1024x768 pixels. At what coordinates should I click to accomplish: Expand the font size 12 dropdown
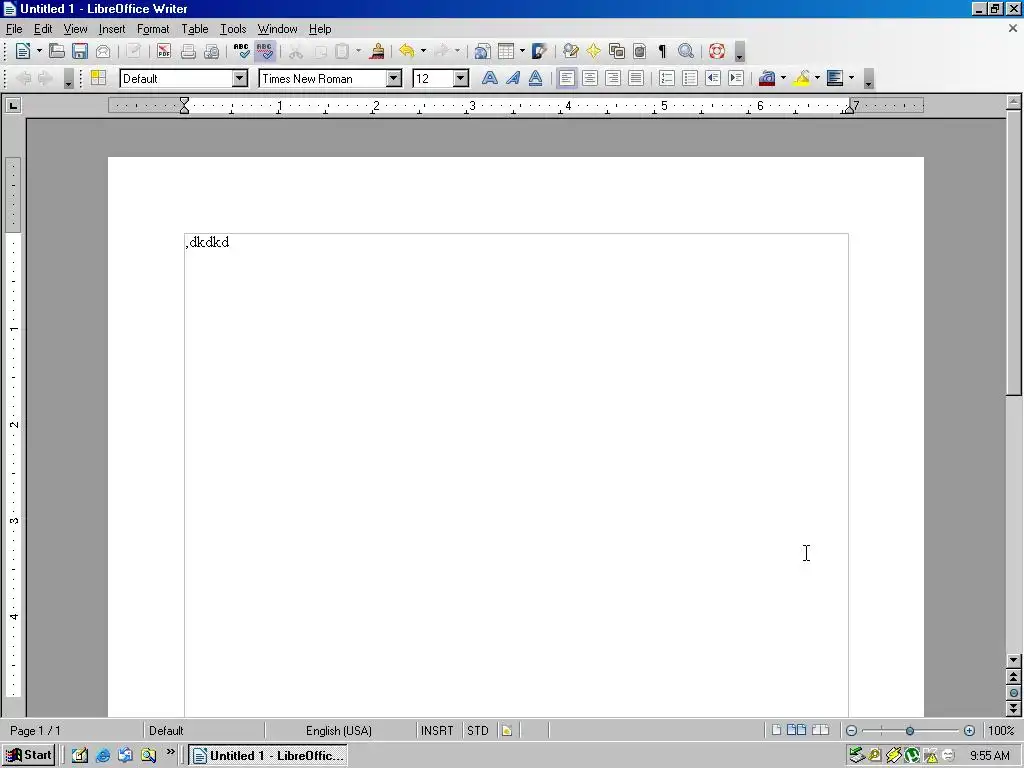point(460,78)
